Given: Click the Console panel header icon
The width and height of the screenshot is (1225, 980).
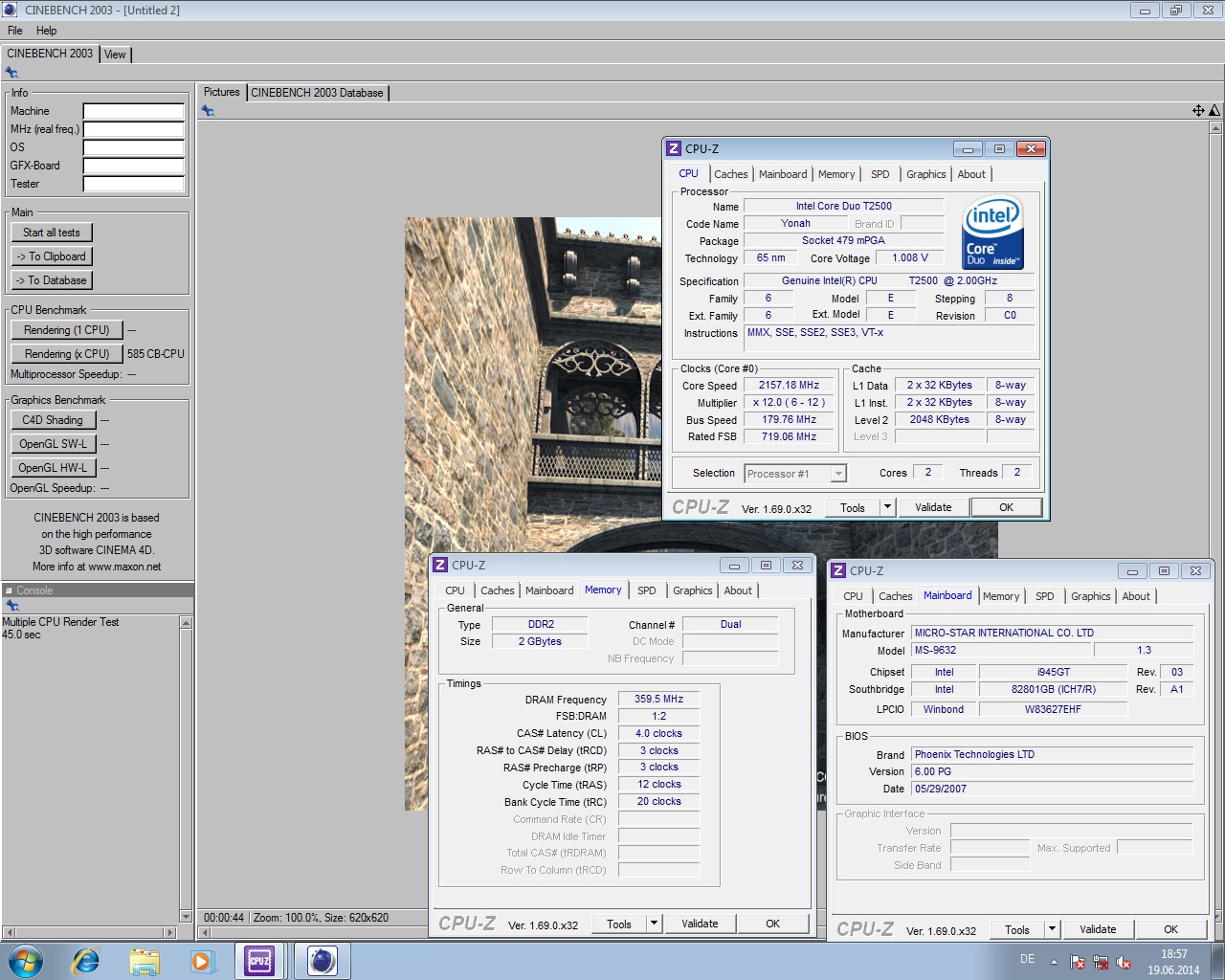Looking at the screenshot, I should [x=9, y=590].
